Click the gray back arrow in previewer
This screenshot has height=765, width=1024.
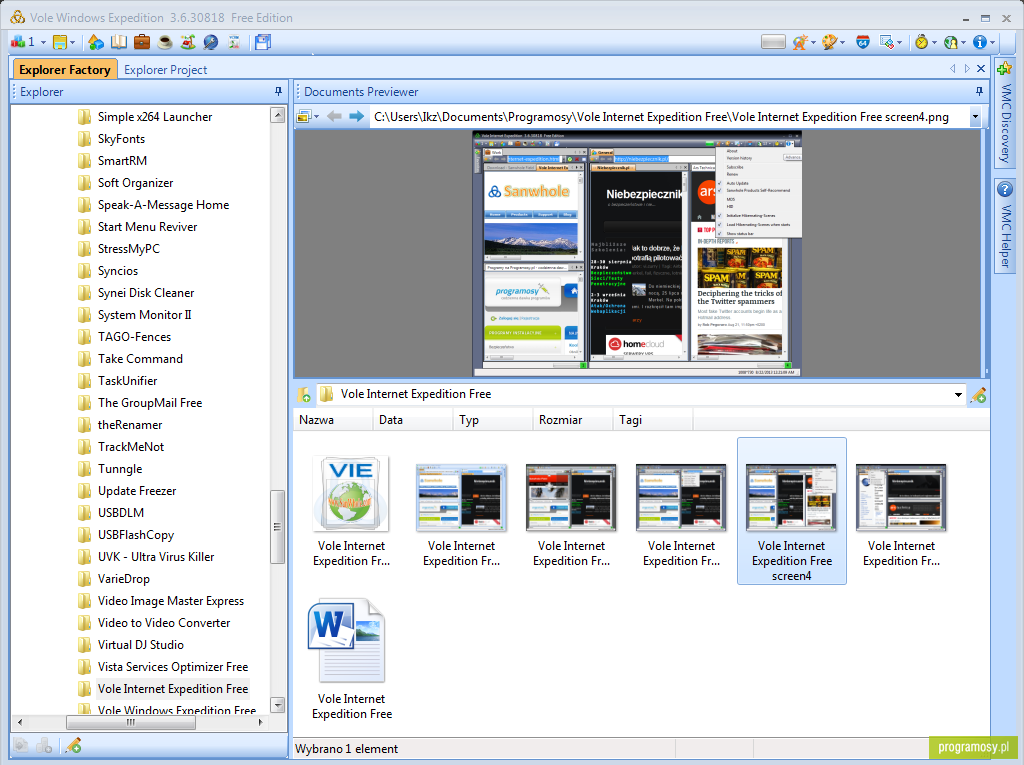(x=334, y=116)
